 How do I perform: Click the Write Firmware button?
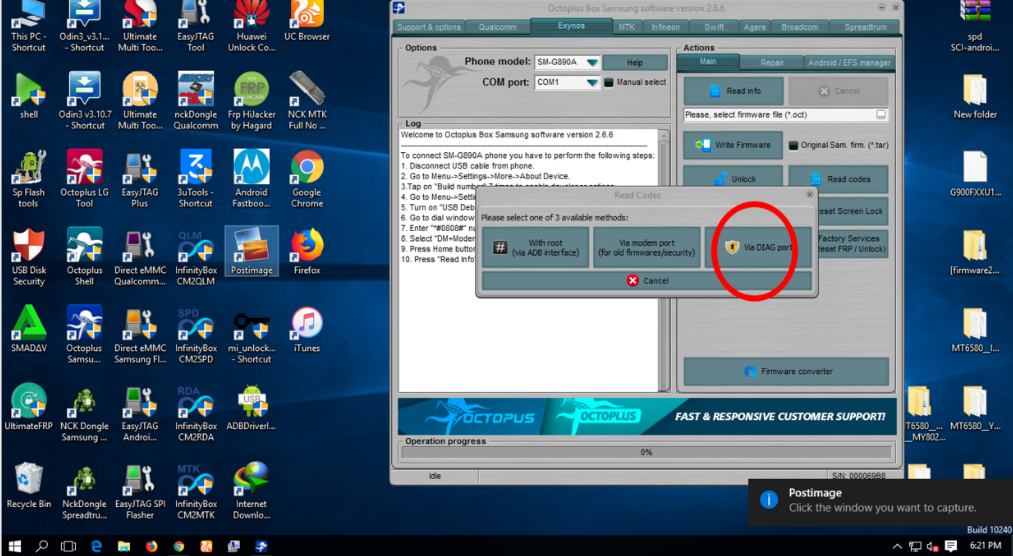(733, 145)
